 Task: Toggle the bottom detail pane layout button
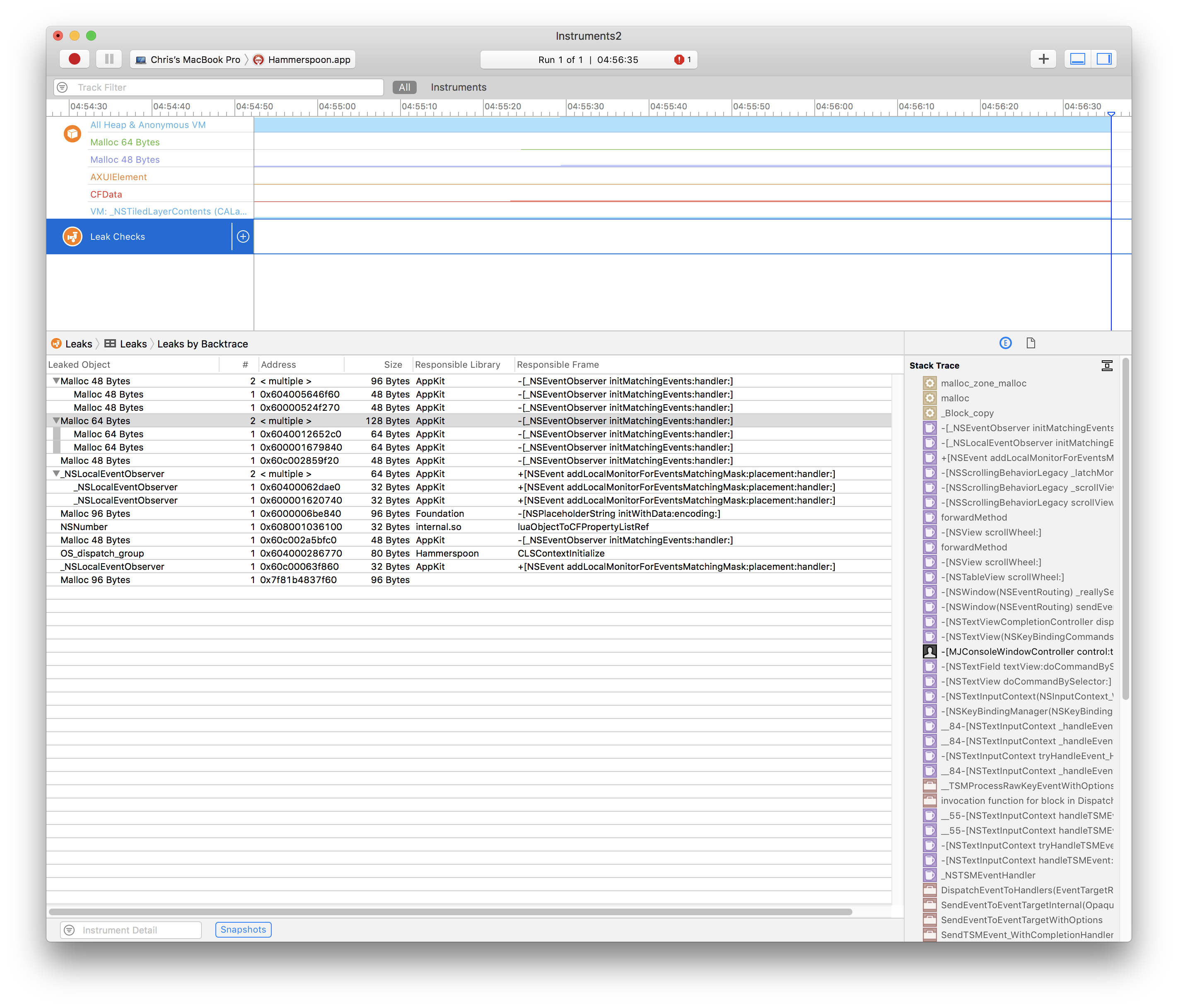coord(1077,58)
